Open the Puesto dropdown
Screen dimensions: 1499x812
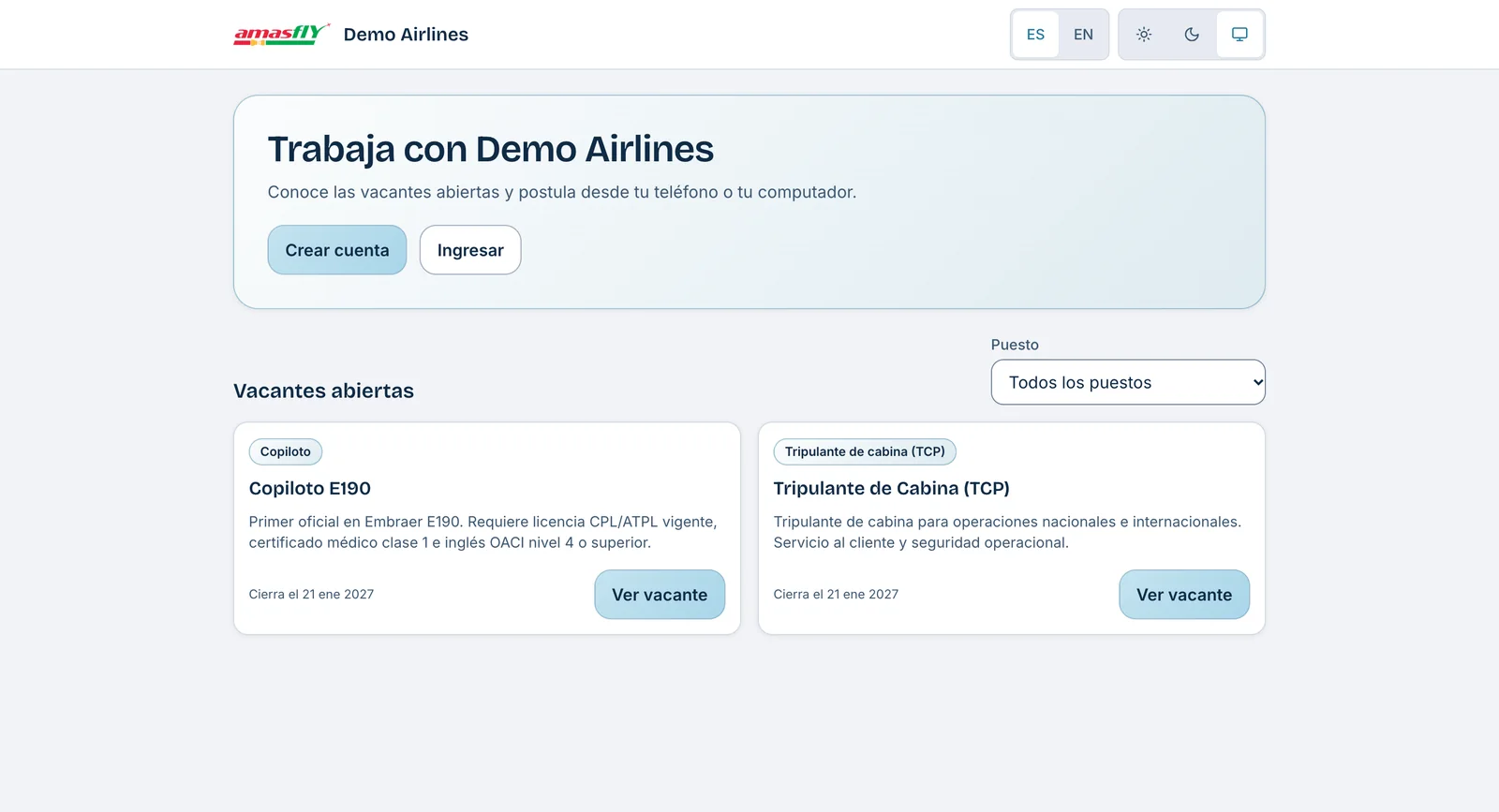(1128, 382)
